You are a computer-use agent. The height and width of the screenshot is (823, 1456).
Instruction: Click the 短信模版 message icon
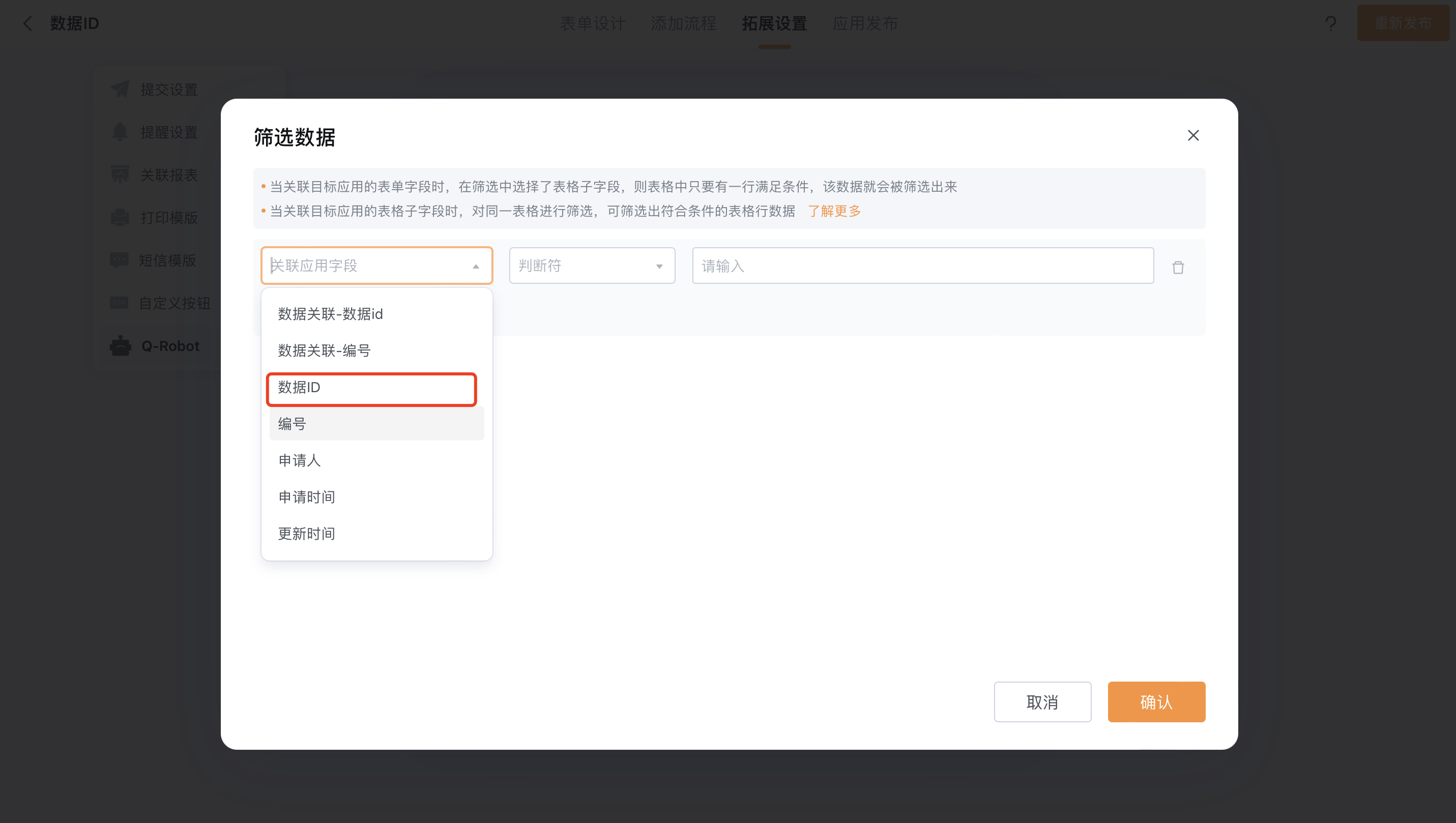(119, 260)
